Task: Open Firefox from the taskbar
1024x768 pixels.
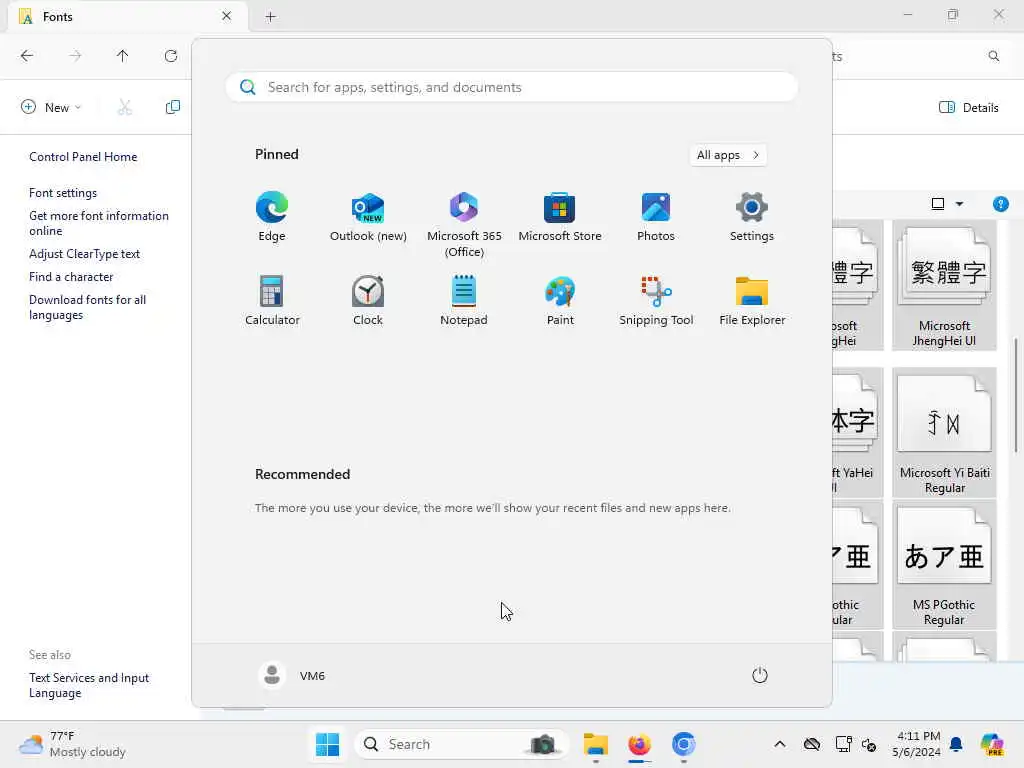Action: pyautogui.click(x=639, y=744)
